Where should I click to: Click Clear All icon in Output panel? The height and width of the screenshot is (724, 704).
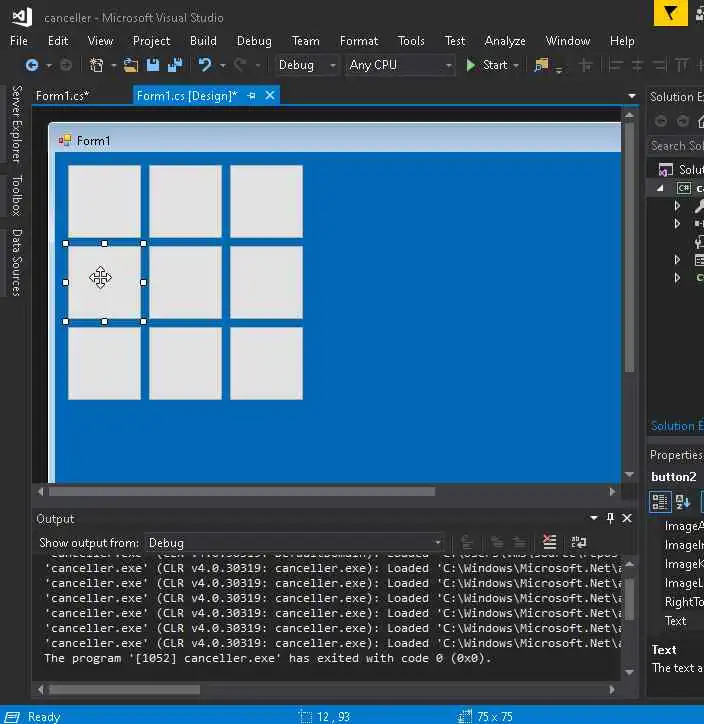point(549,542)
